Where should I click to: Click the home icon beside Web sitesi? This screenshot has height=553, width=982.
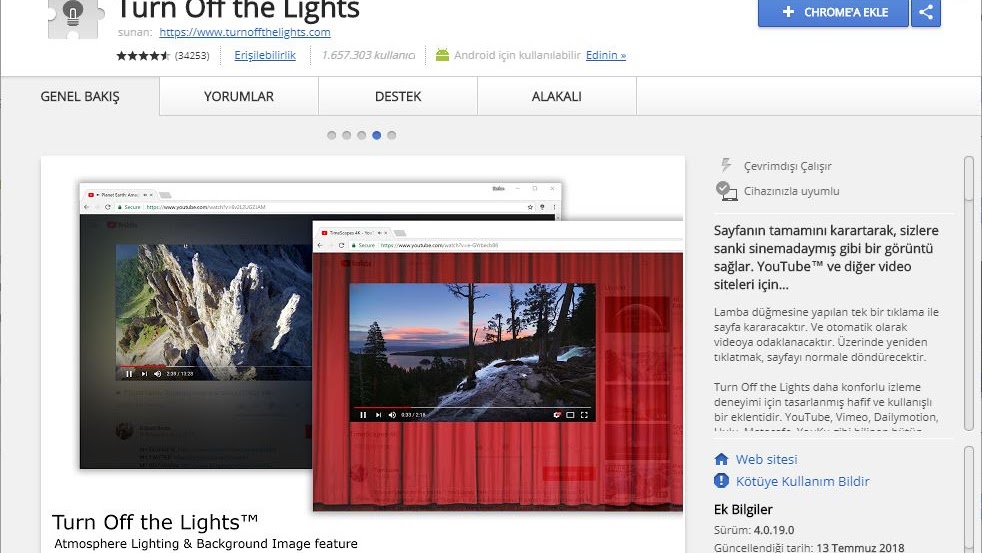(721, 459)
